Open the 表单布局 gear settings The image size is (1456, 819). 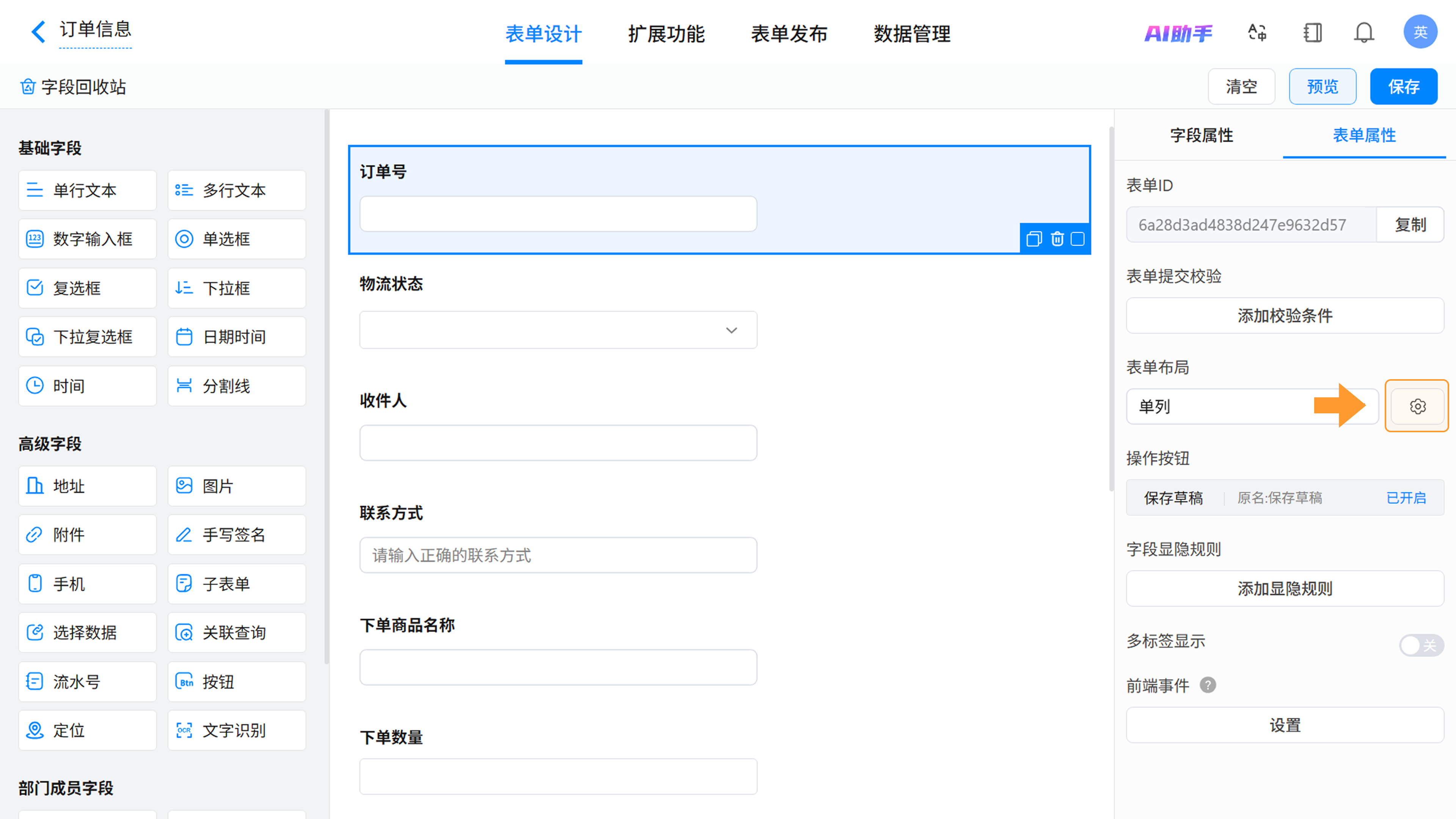pyautogui.click(x=1417, y=406)
